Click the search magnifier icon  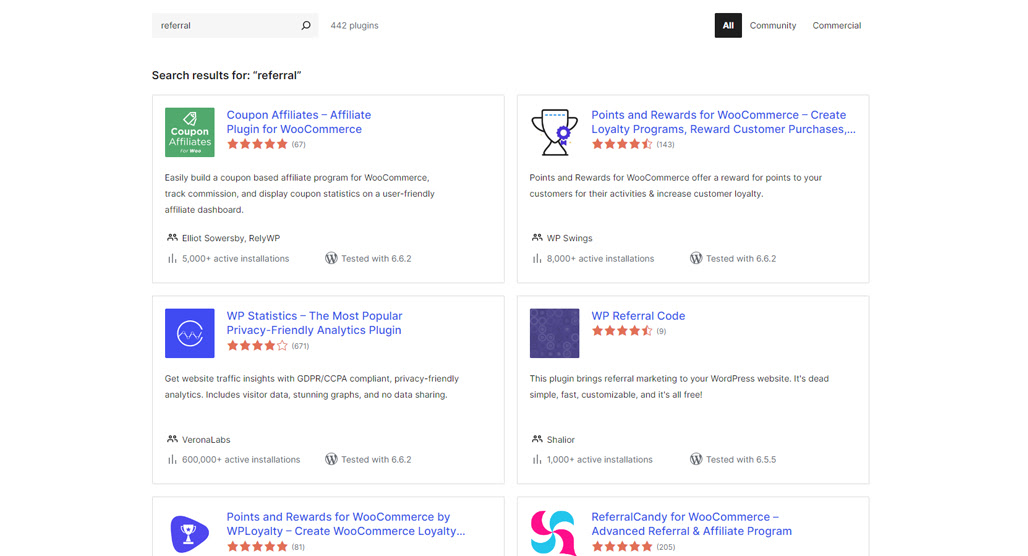[x=306, y=26]
